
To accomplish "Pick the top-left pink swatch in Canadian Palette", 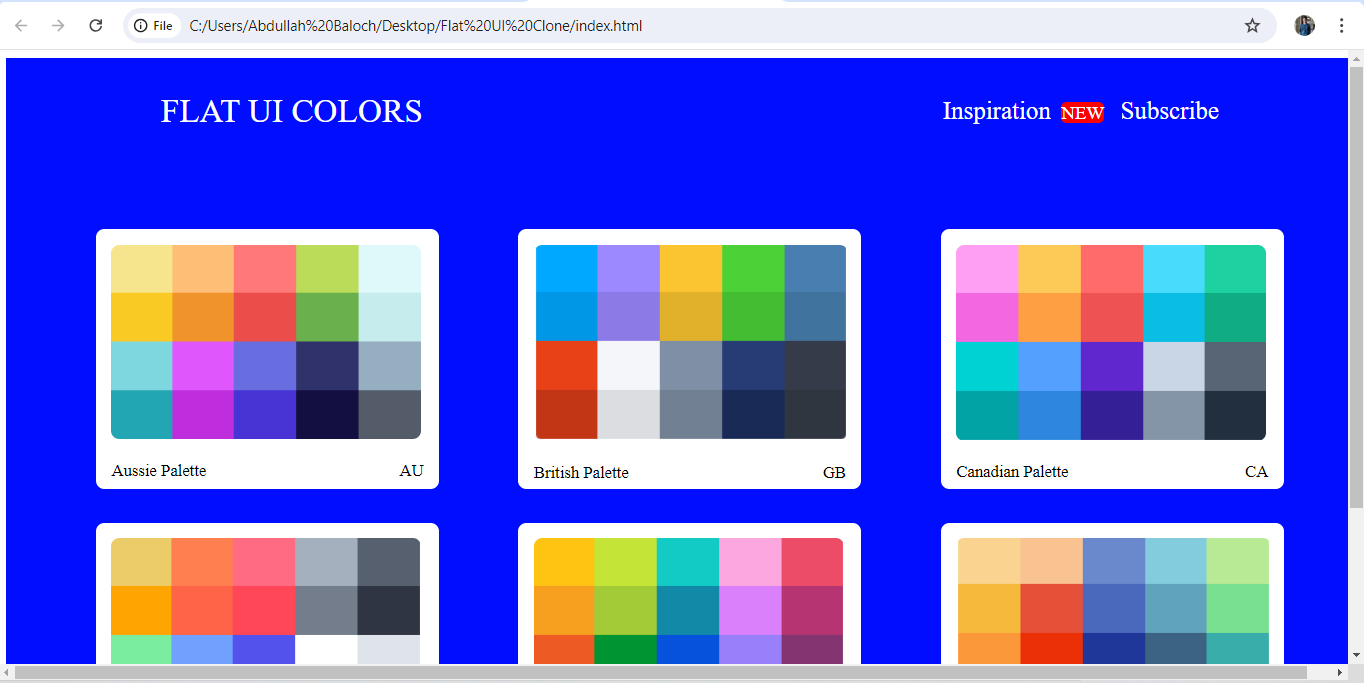I will 987,268.
